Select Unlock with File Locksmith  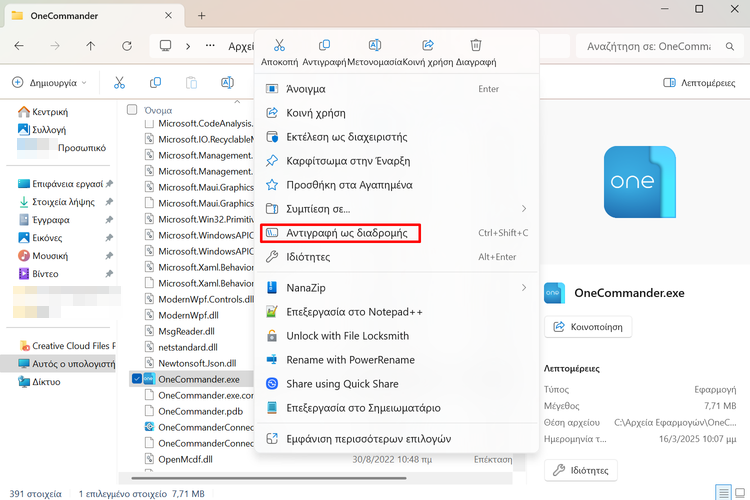pyautogui.click(x=397, y=336)
